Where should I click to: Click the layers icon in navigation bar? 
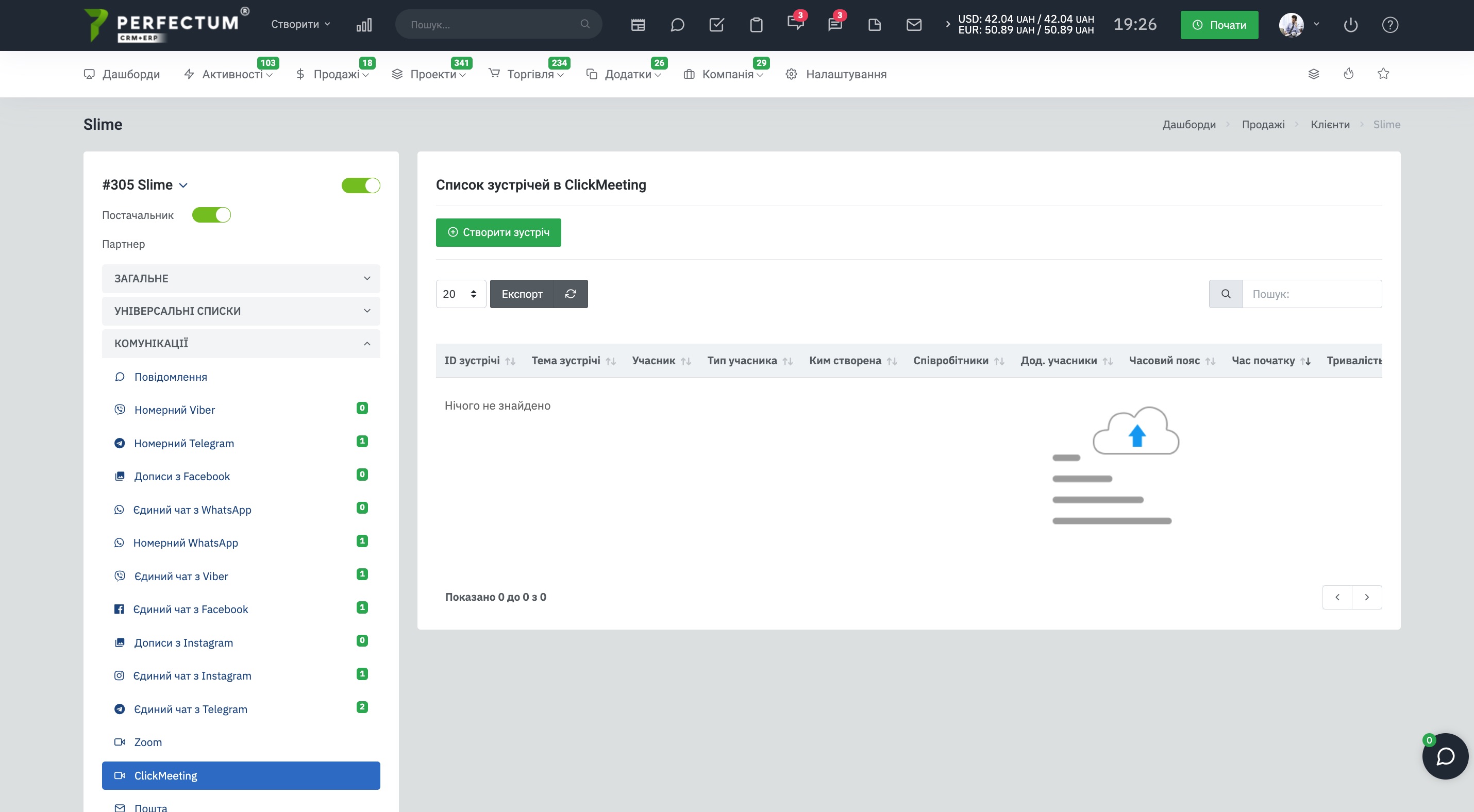pos(1314,74)
